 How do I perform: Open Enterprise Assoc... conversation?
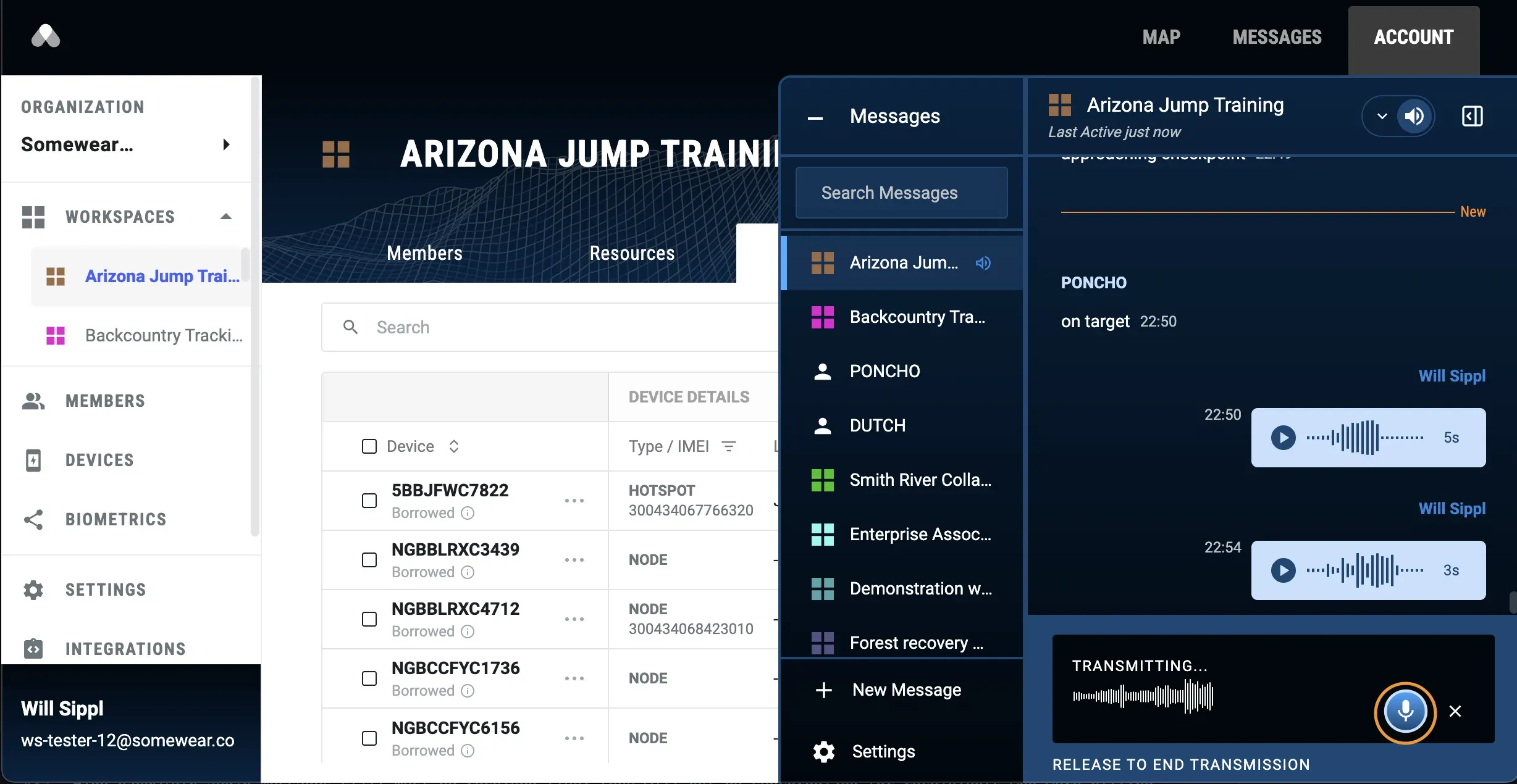point(902,535)
